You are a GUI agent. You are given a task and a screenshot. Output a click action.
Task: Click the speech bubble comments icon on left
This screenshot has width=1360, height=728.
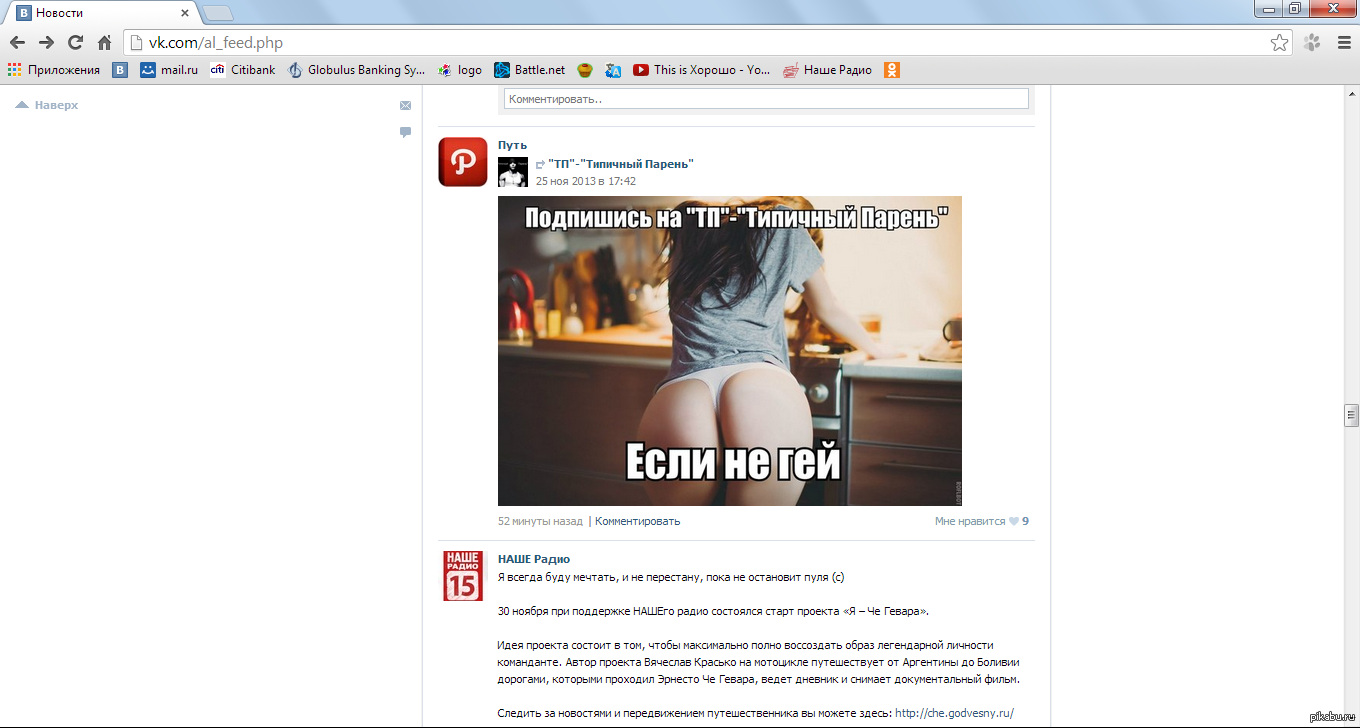(405, 132)
